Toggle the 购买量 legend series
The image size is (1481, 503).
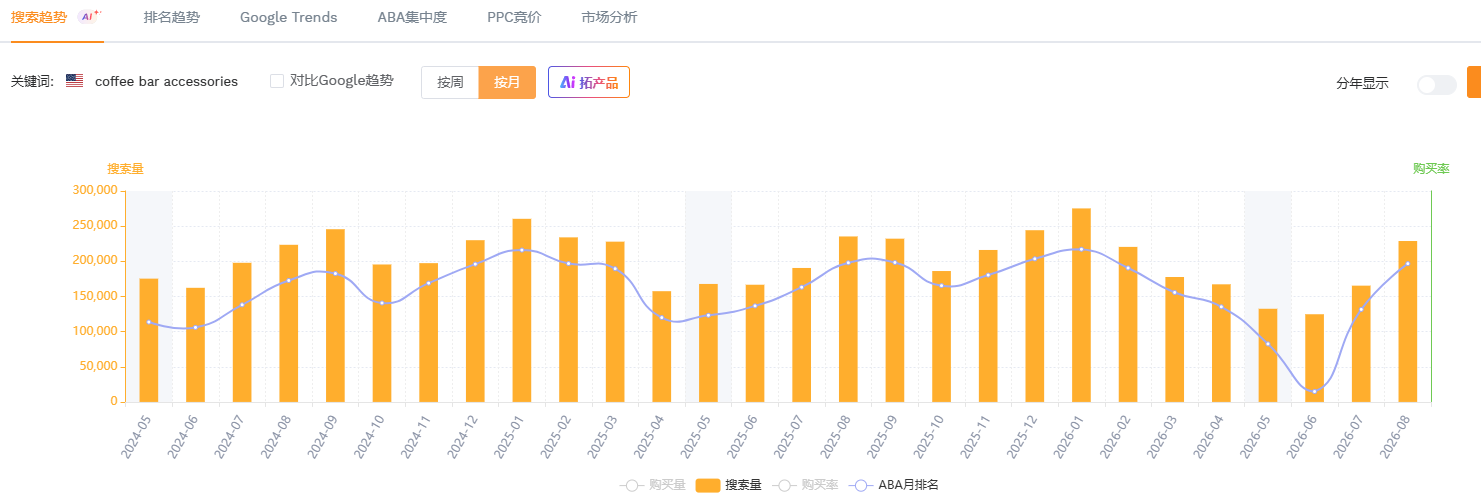pyautogui.click(x=652, y=485)
